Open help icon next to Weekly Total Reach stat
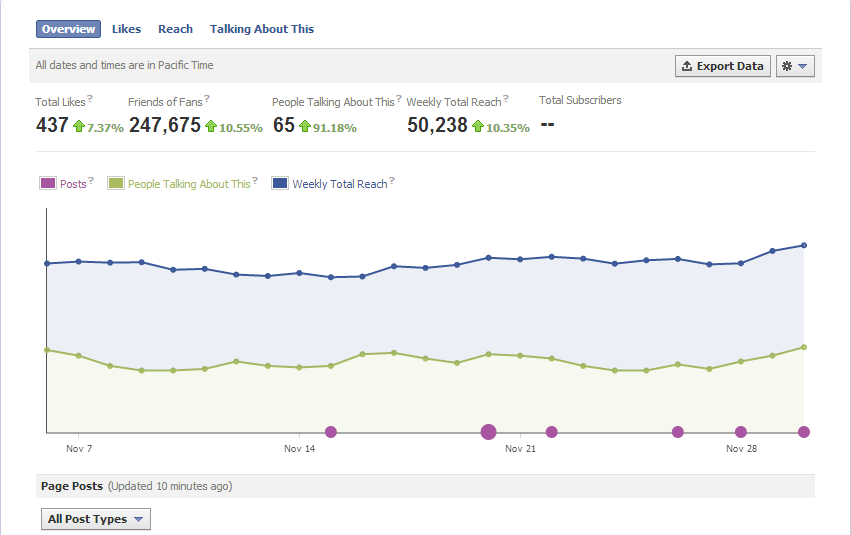The image size is (851, 535). click(506, 98)
